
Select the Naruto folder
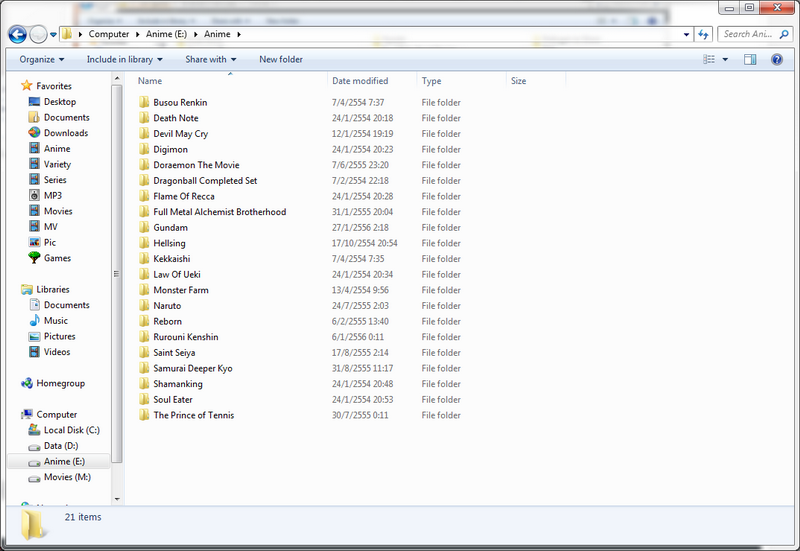(167, 306)
